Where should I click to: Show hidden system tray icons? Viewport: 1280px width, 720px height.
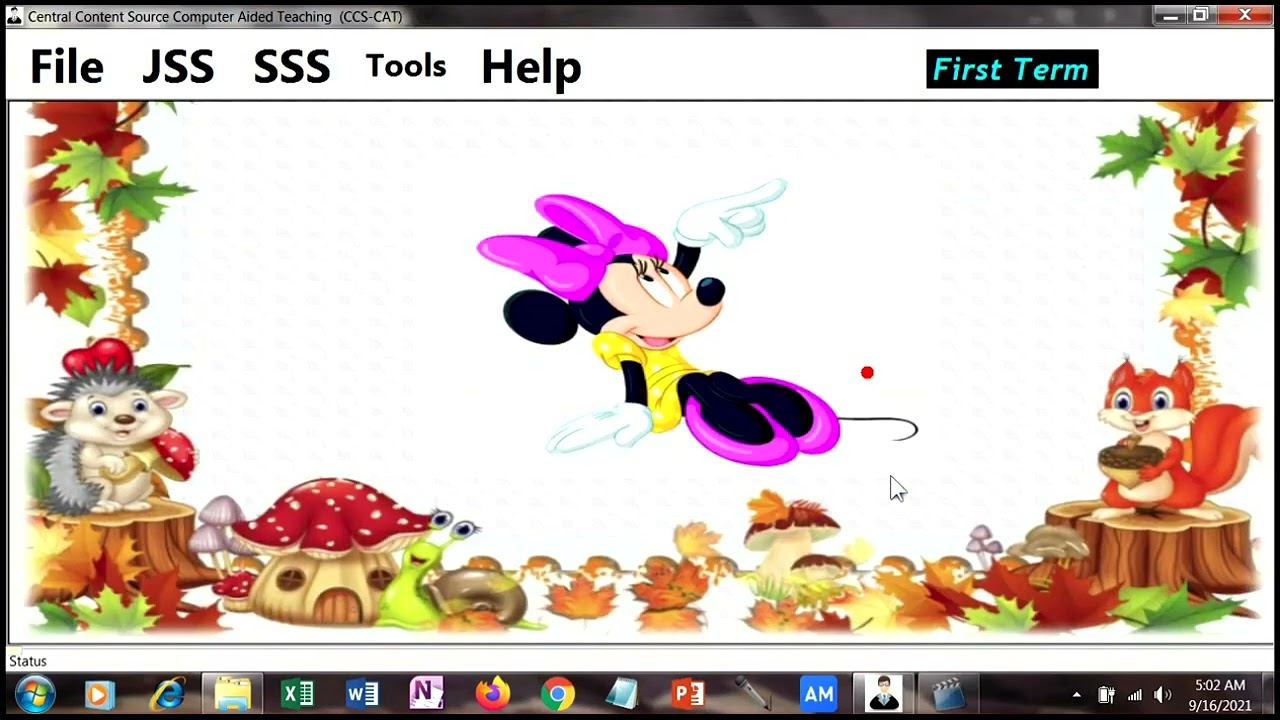[x=1076, y=695]
